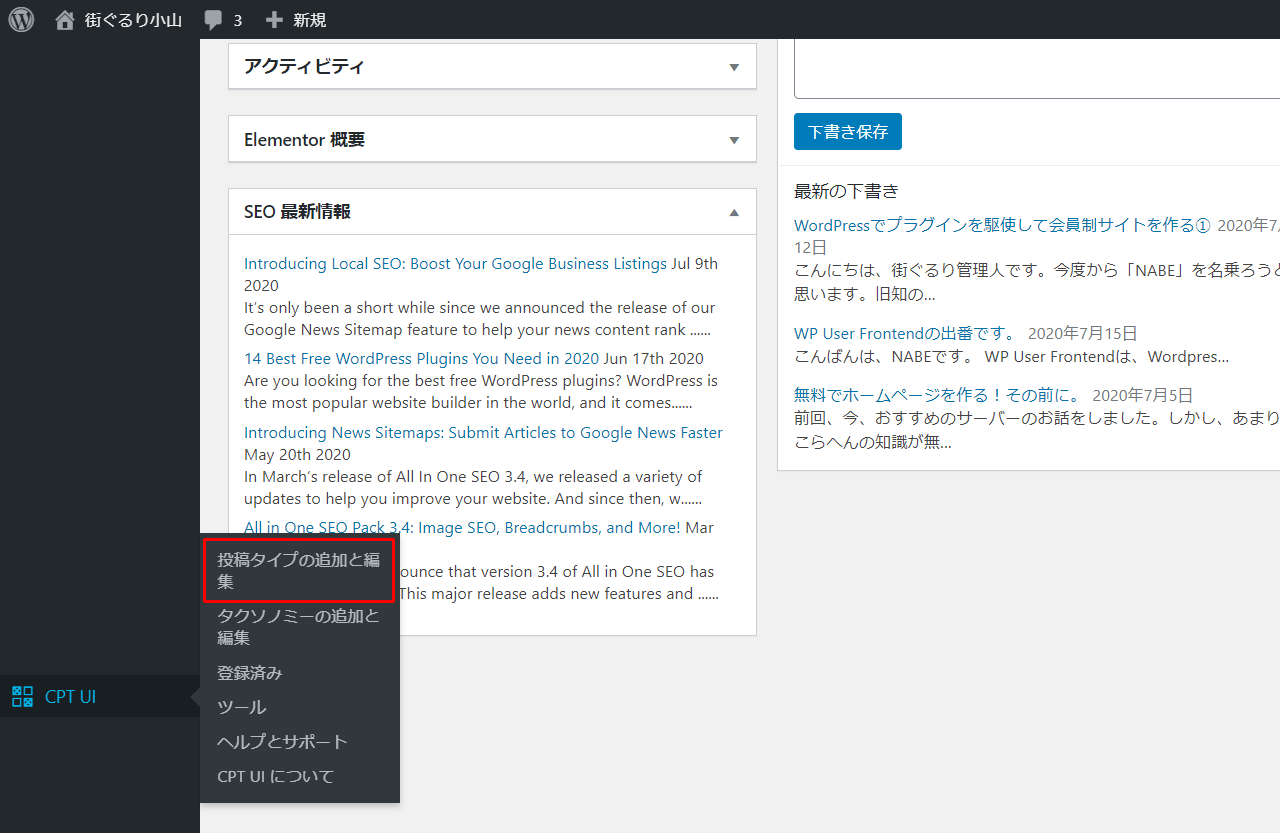Click into the draft content text area
Viewport: 1280px width, 833px height.
(x=1037, y=68)
